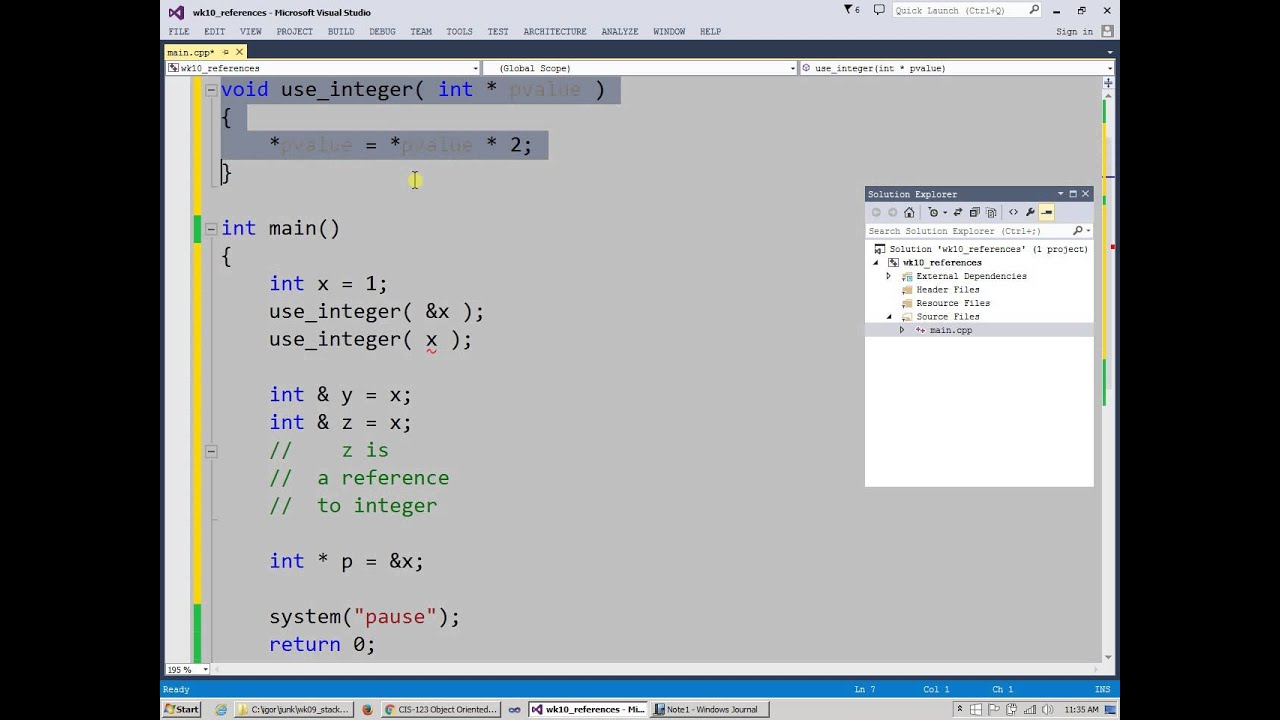Open the DEBUG menu

[382, 32]
